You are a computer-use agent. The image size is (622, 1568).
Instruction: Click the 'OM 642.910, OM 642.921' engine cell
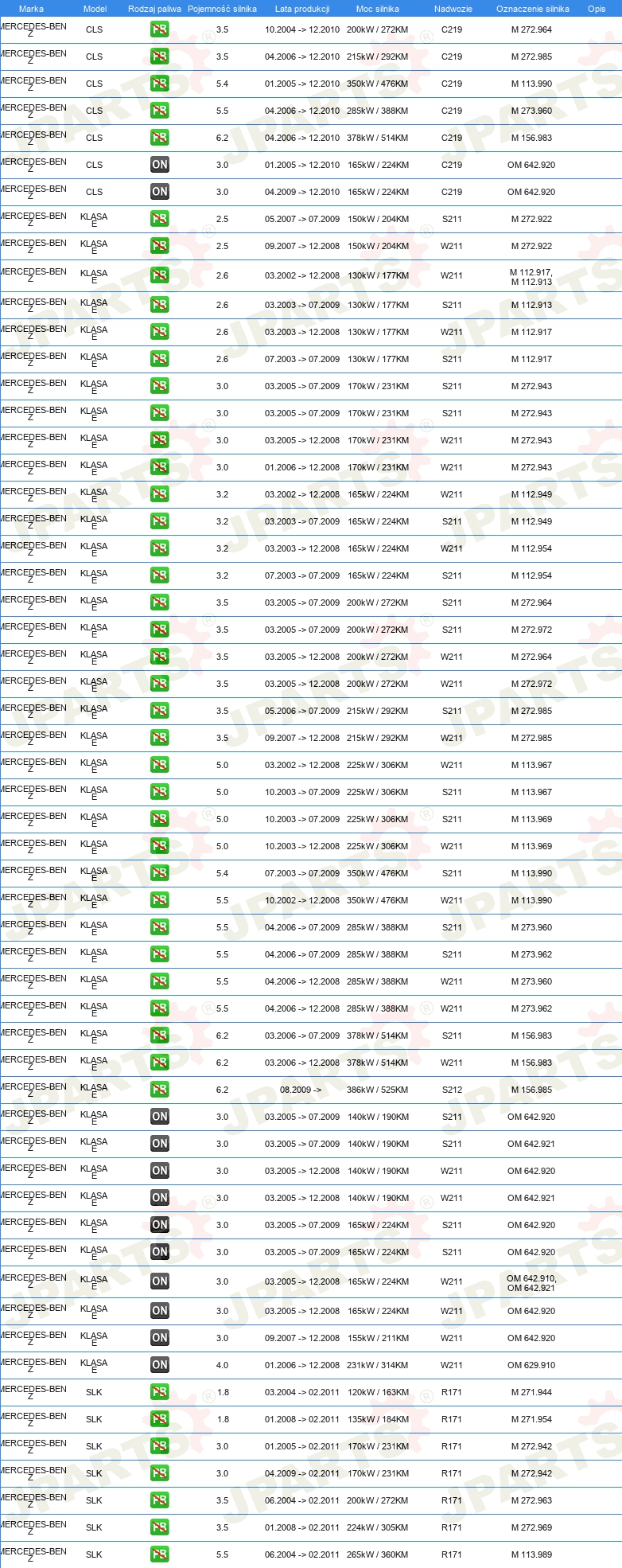(531, 1283)
